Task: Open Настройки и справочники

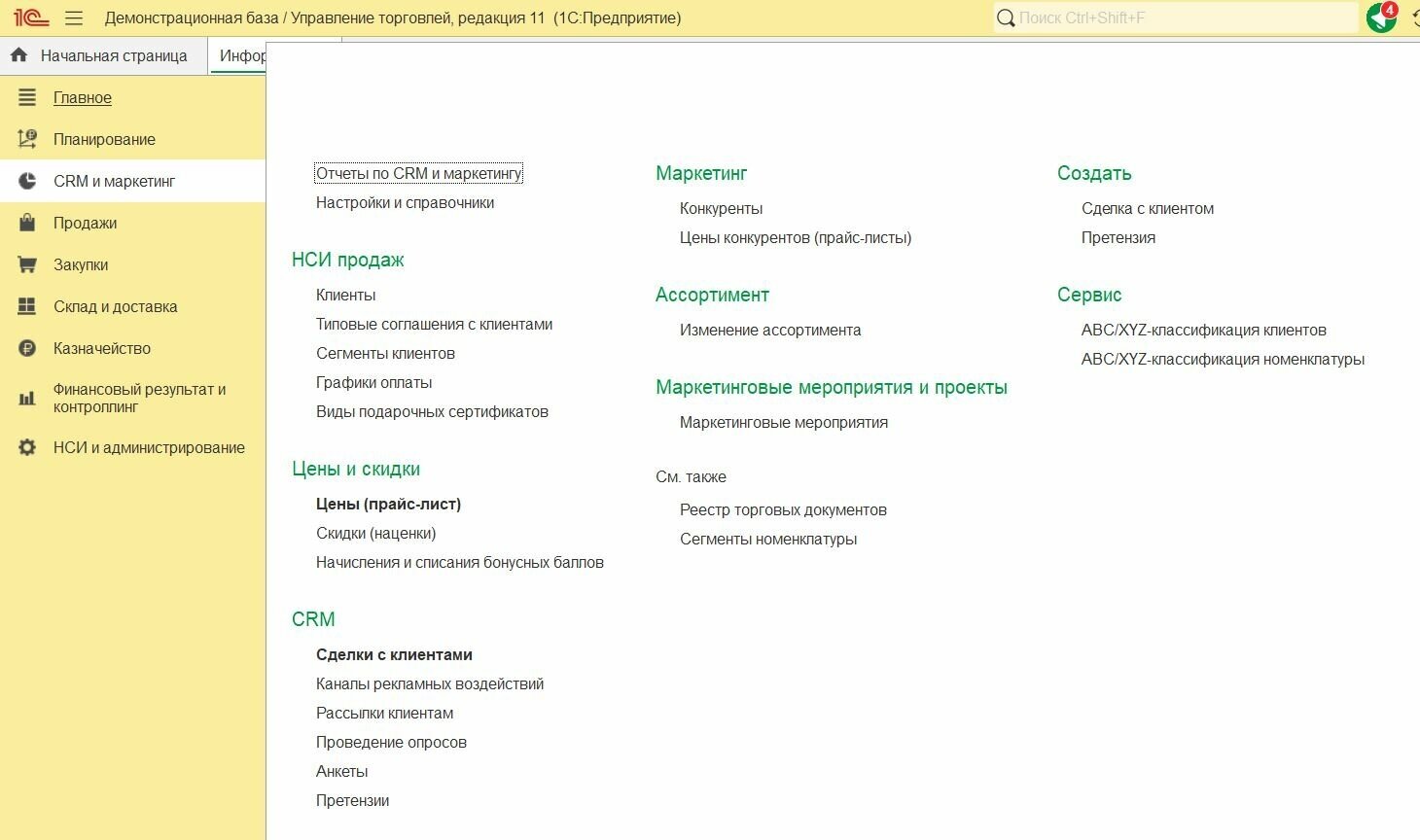Action: (x=405, y=202)
